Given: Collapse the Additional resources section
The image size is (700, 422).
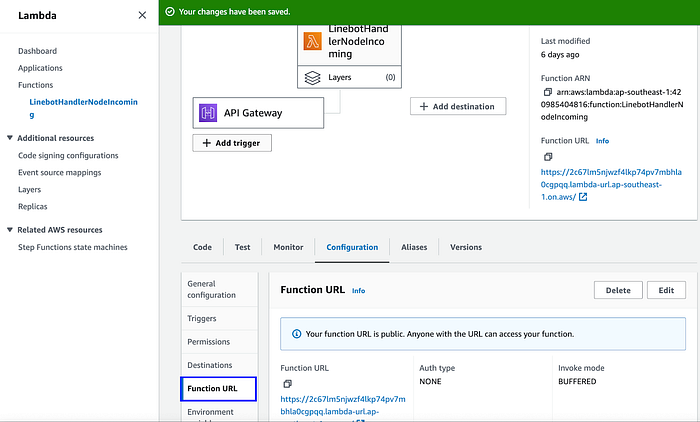Looking at the screenshot, I should coord(10,138).
